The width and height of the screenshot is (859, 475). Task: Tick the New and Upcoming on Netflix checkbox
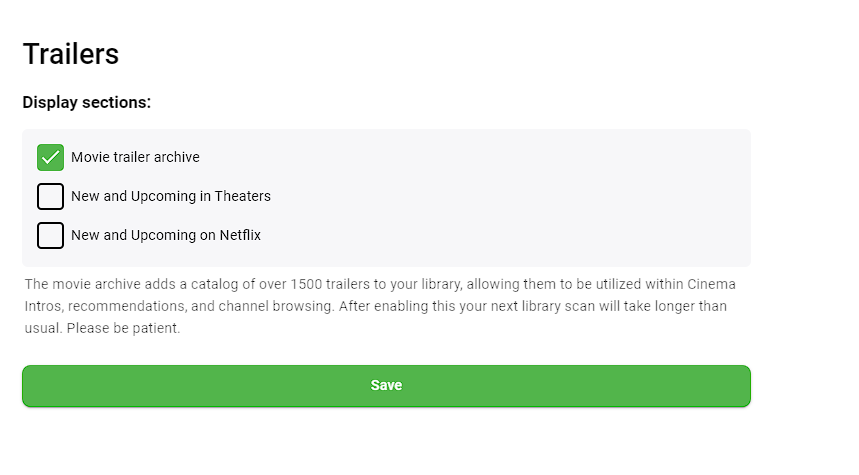50,235
